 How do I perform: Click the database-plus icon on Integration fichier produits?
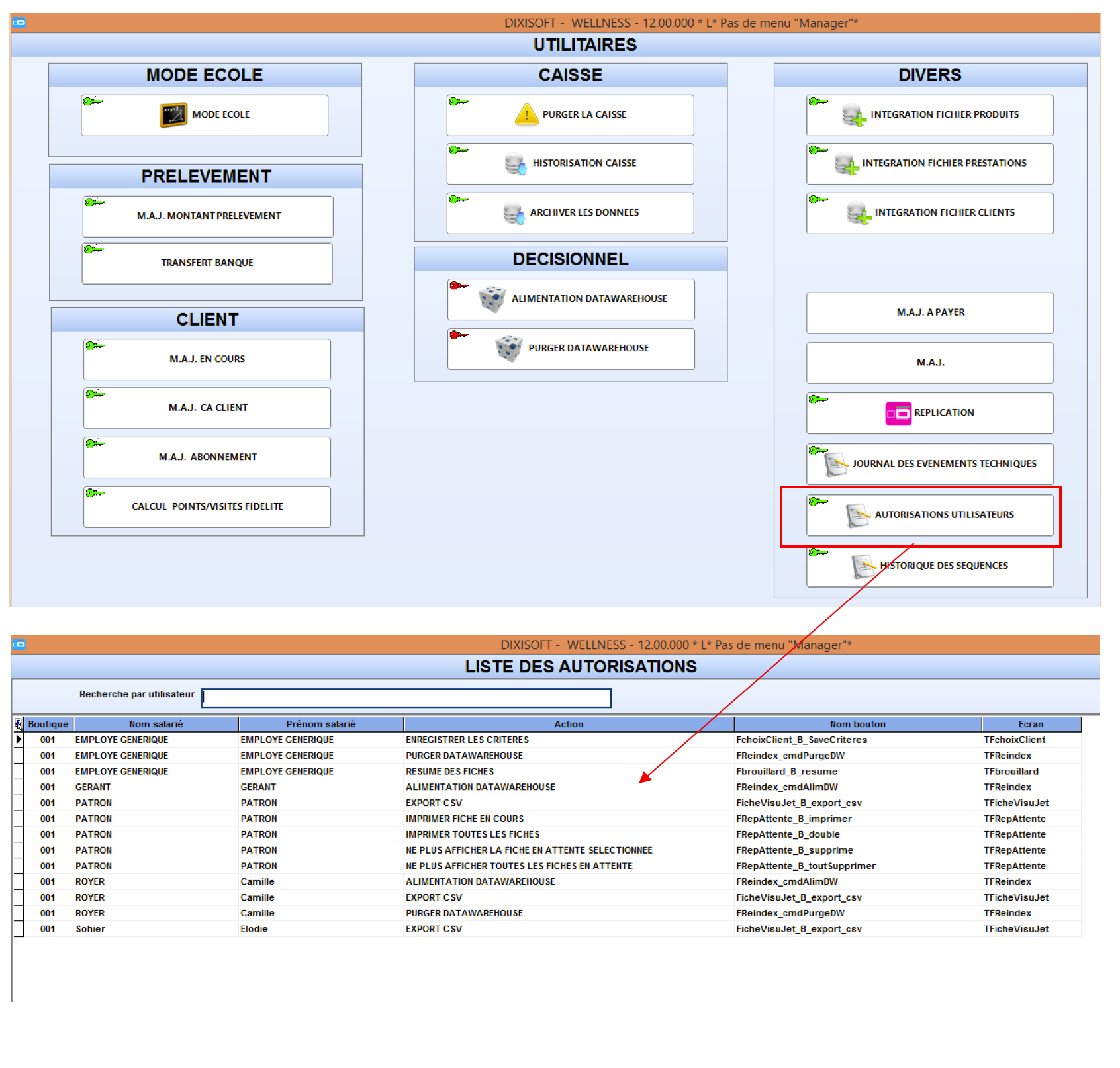click(x=854, y=115)
